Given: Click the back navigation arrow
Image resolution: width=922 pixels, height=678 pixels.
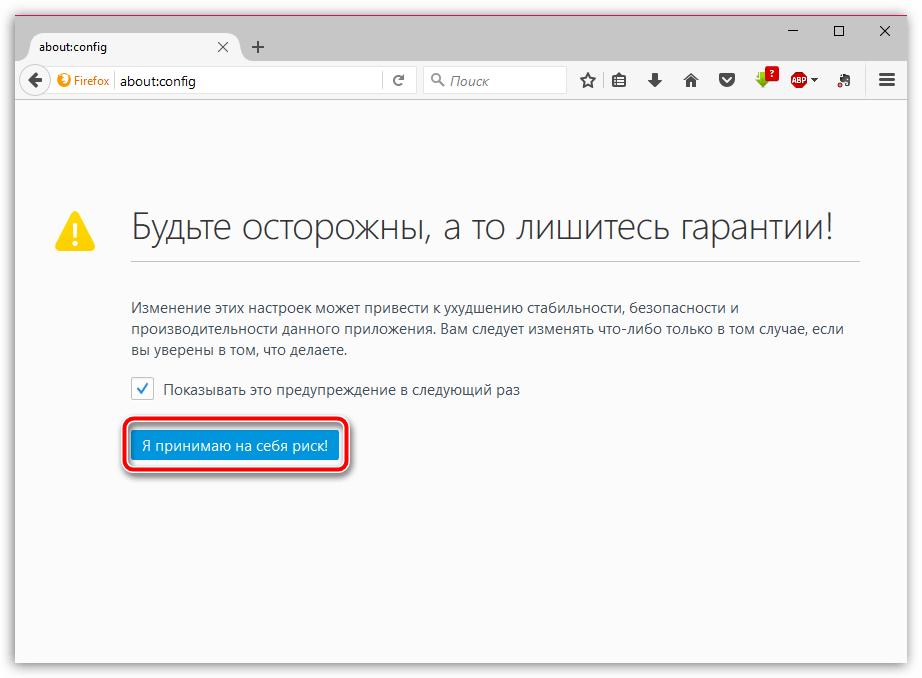Looking at the screenshot, I should point(35,81).
